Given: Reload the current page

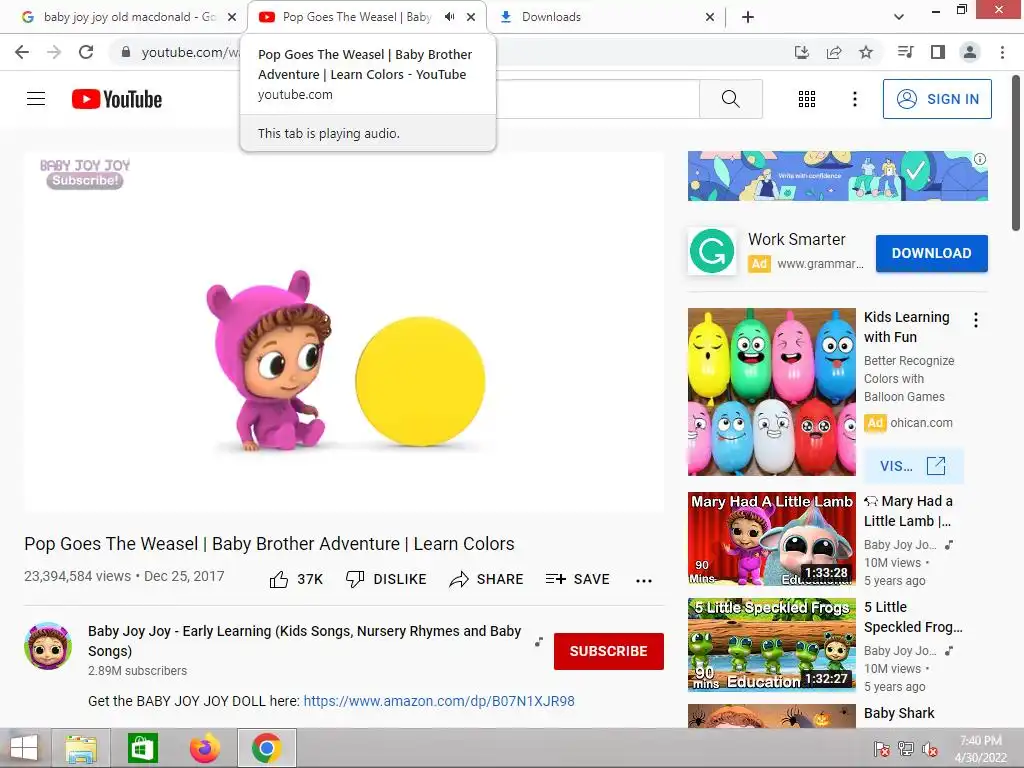Looking at the screenshot, I should [x=86, y=52].
